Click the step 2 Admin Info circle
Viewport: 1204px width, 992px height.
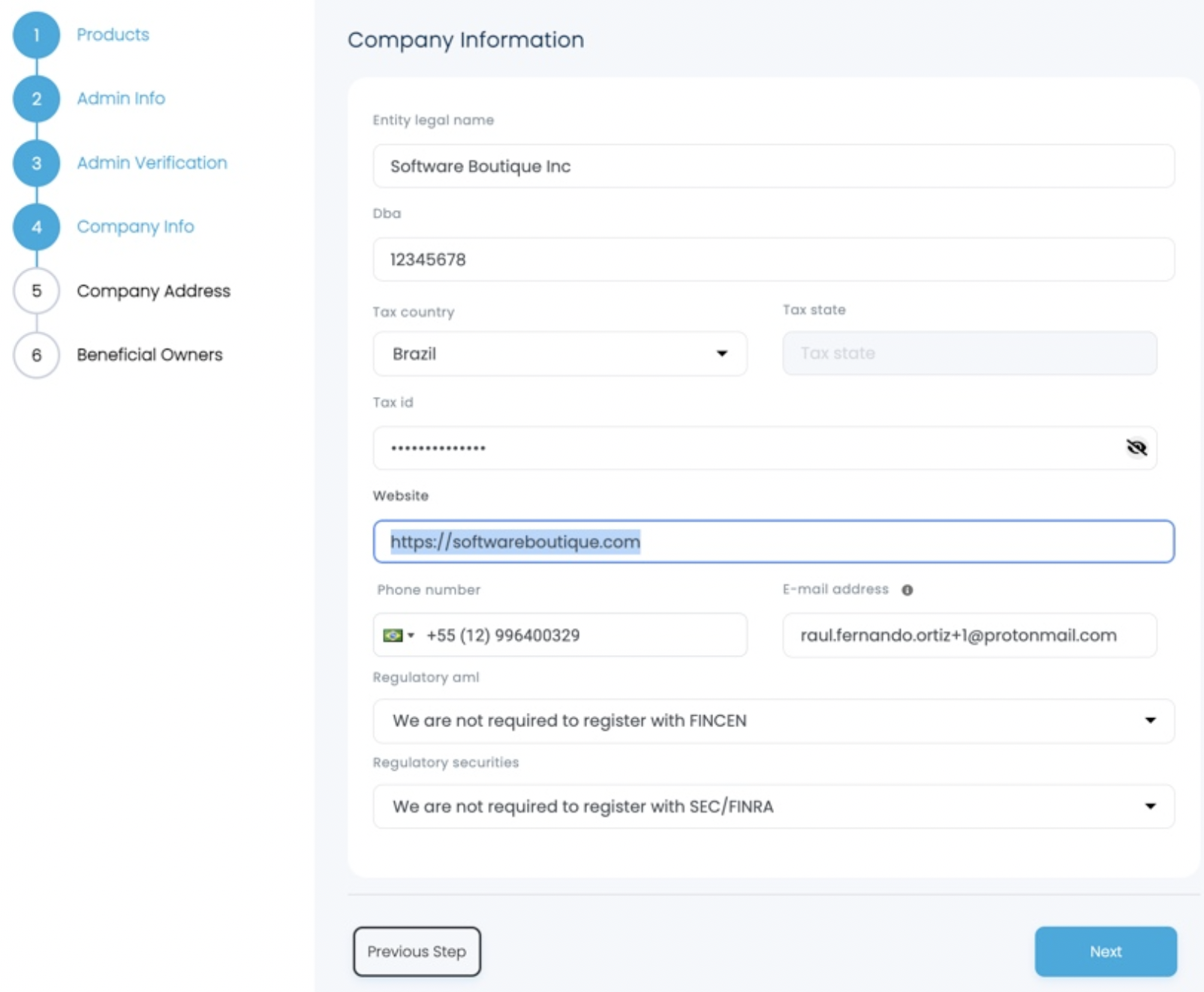(36, 99)
